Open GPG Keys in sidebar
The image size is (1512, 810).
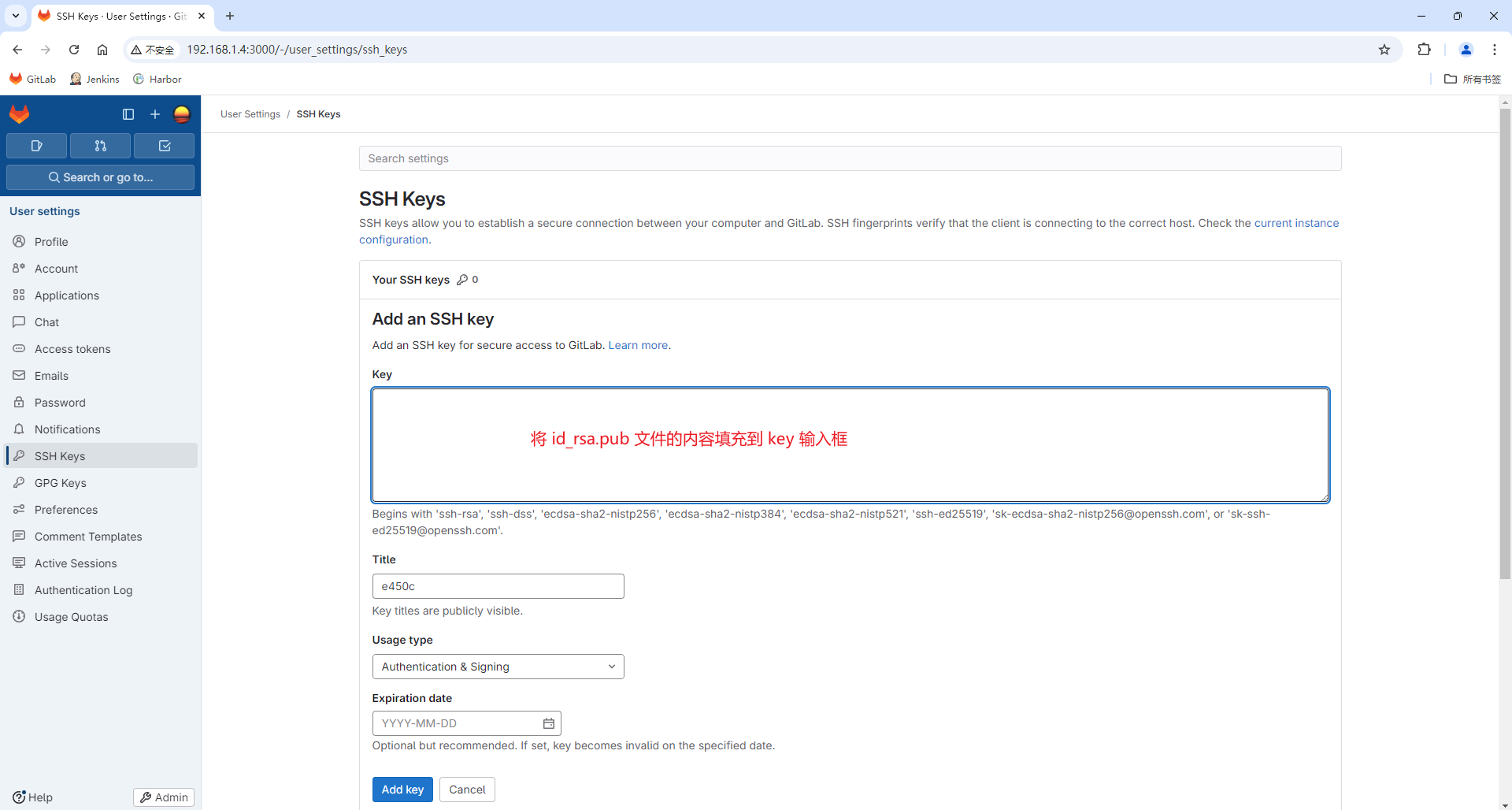point(61,483)
